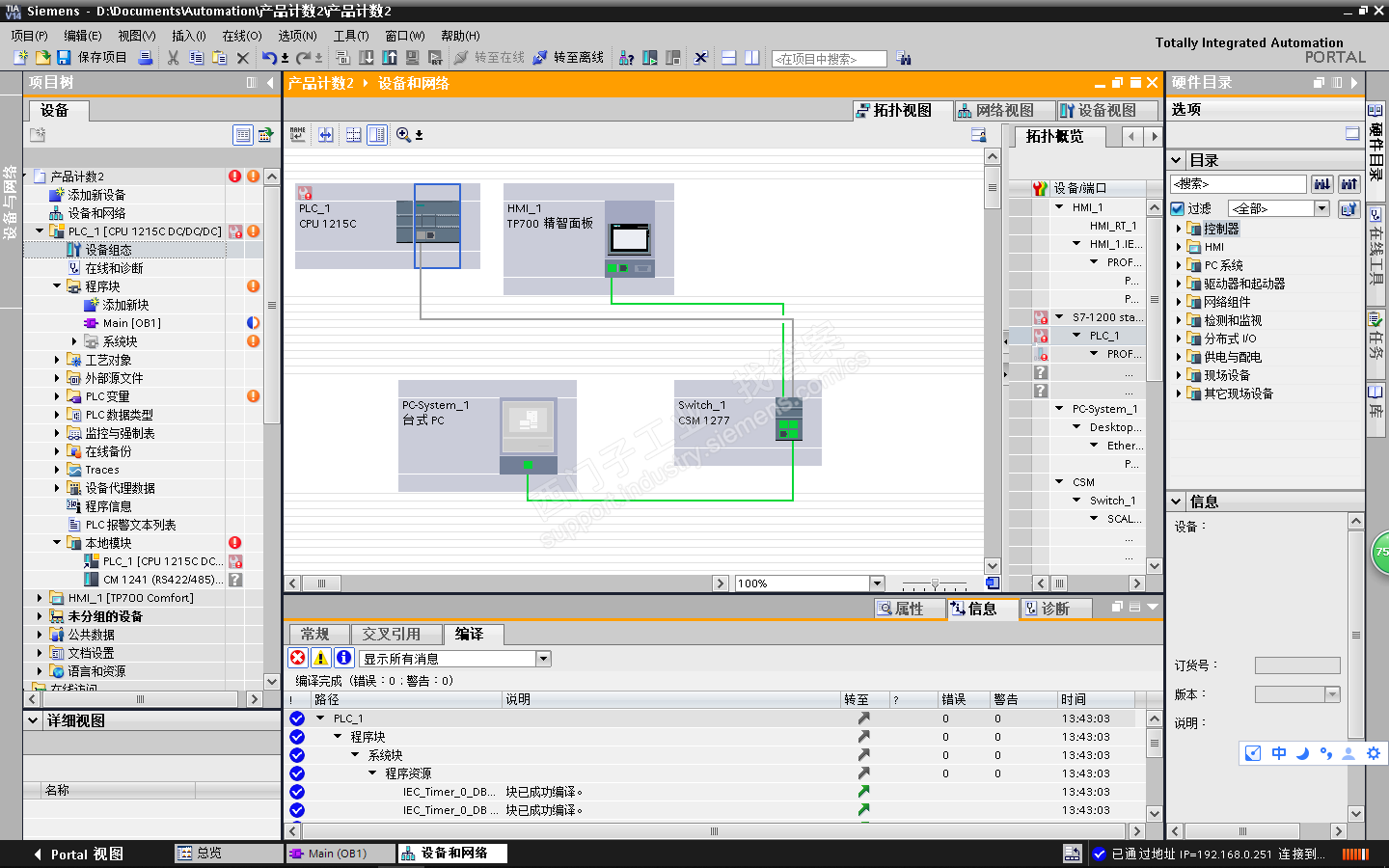Open the <全部> catalog profile dropdown

pos(1322,208)
